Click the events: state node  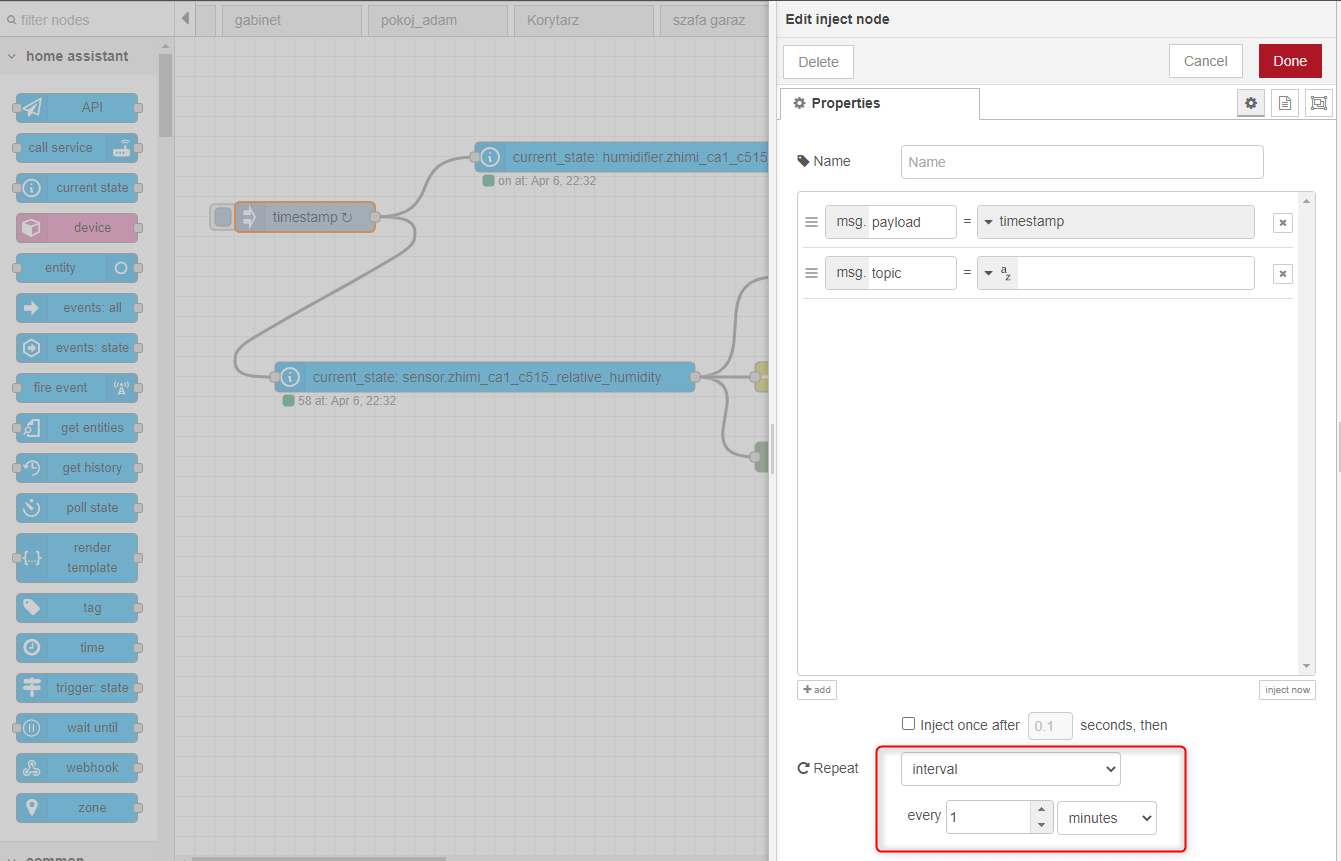[76, 347]
